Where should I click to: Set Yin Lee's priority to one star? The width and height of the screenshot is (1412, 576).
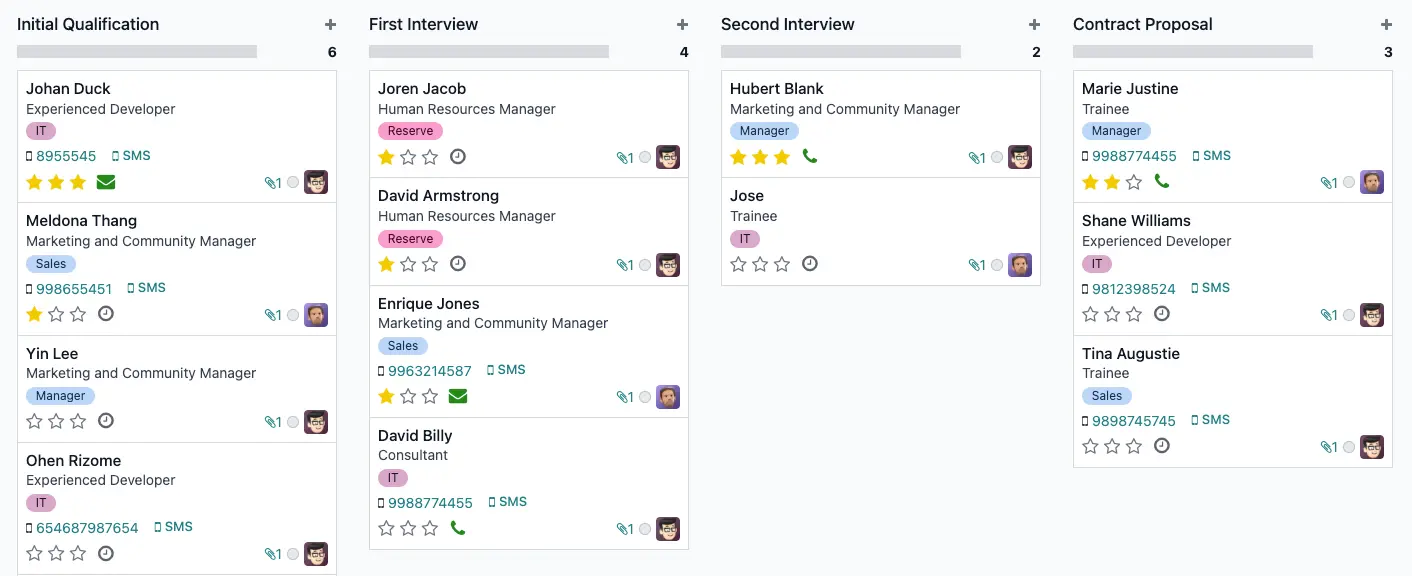[x=34, y=421]
